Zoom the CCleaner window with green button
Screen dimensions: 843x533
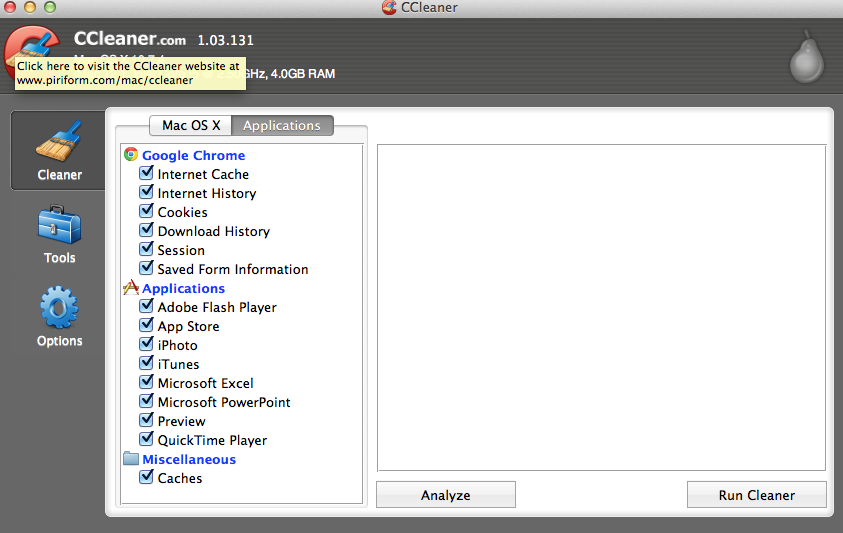coord(50,7)
